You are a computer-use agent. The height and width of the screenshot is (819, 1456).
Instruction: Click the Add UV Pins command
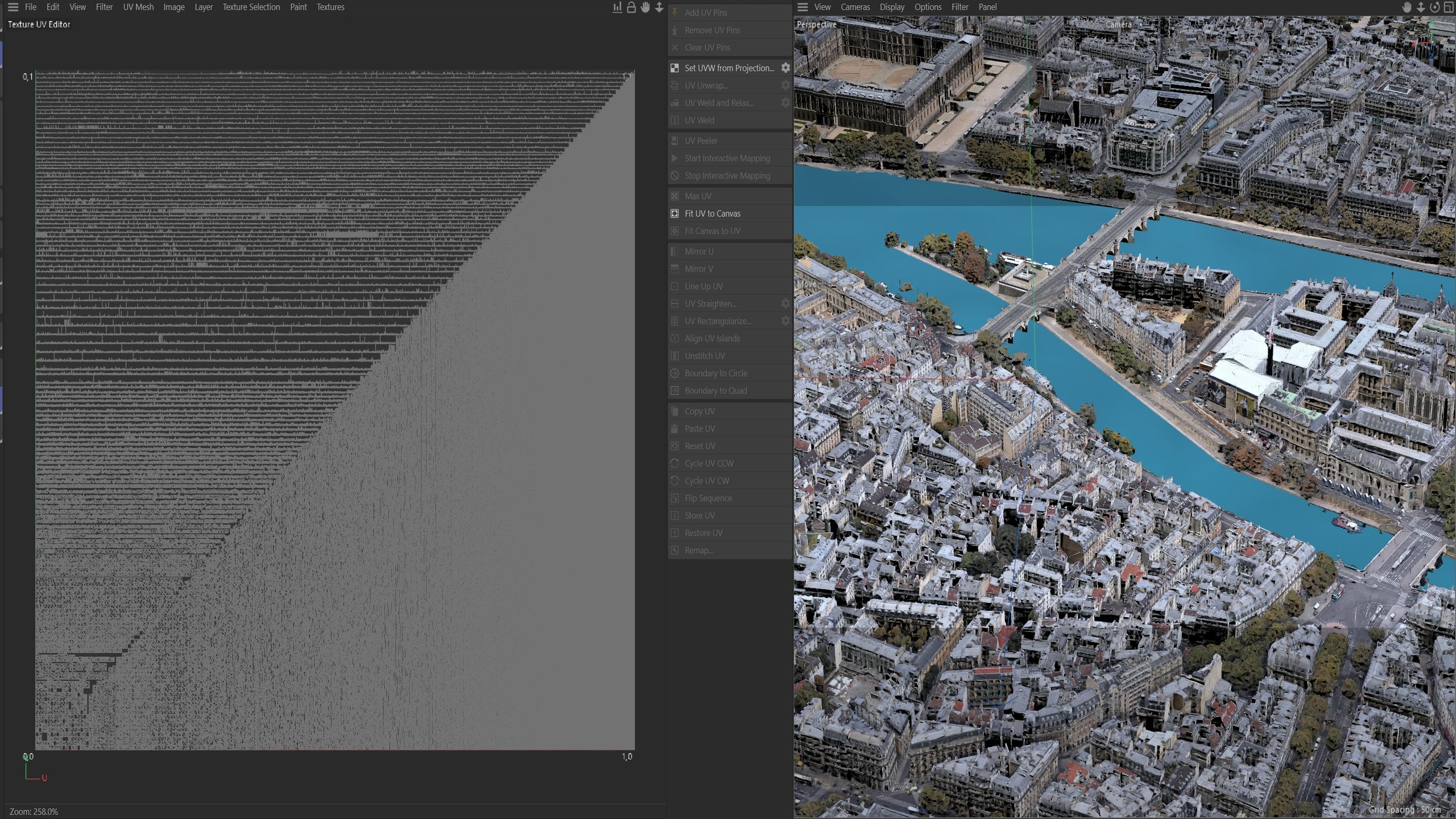coord(730,13)
